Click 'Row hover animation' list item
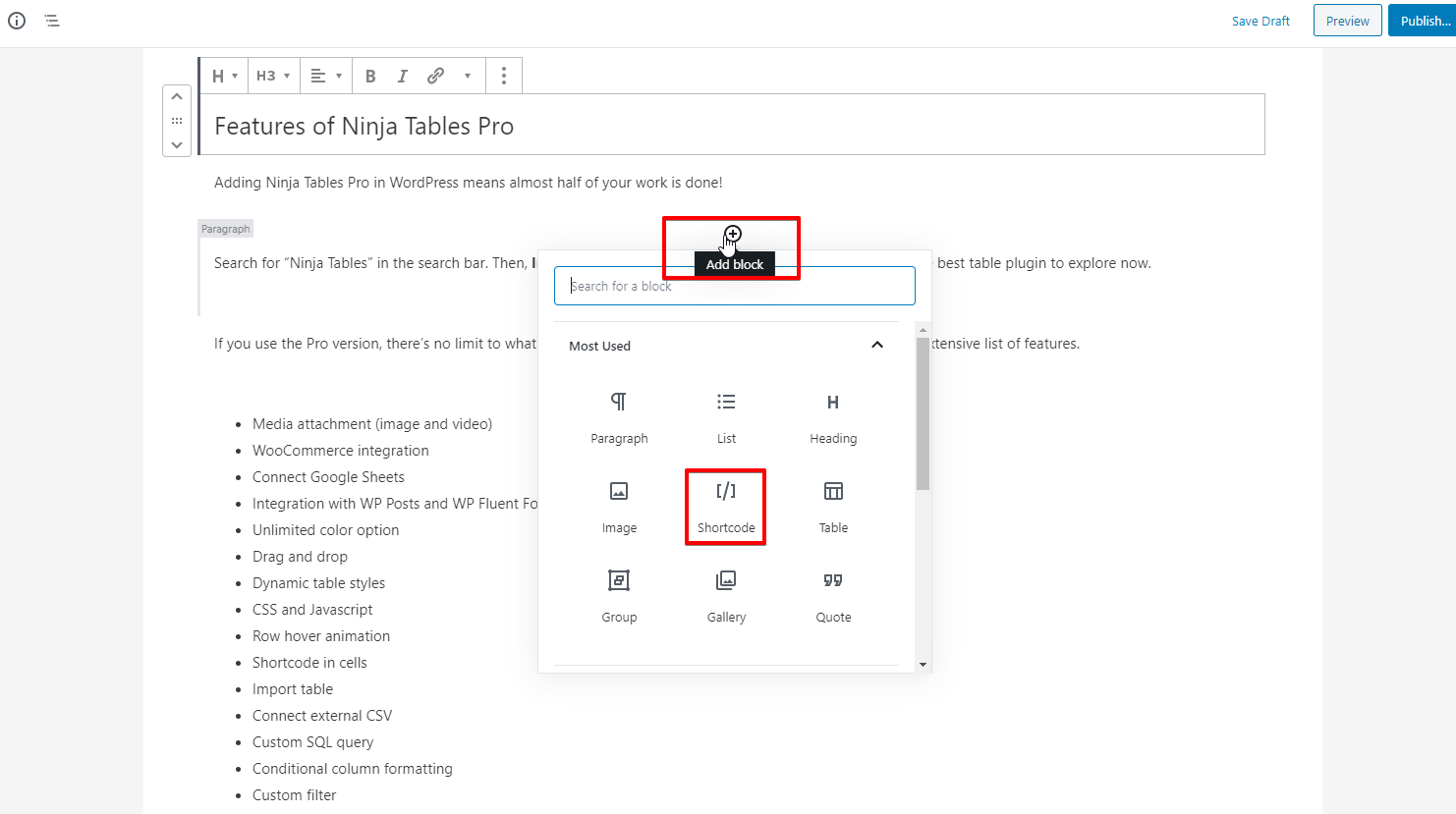 point(321,636)
